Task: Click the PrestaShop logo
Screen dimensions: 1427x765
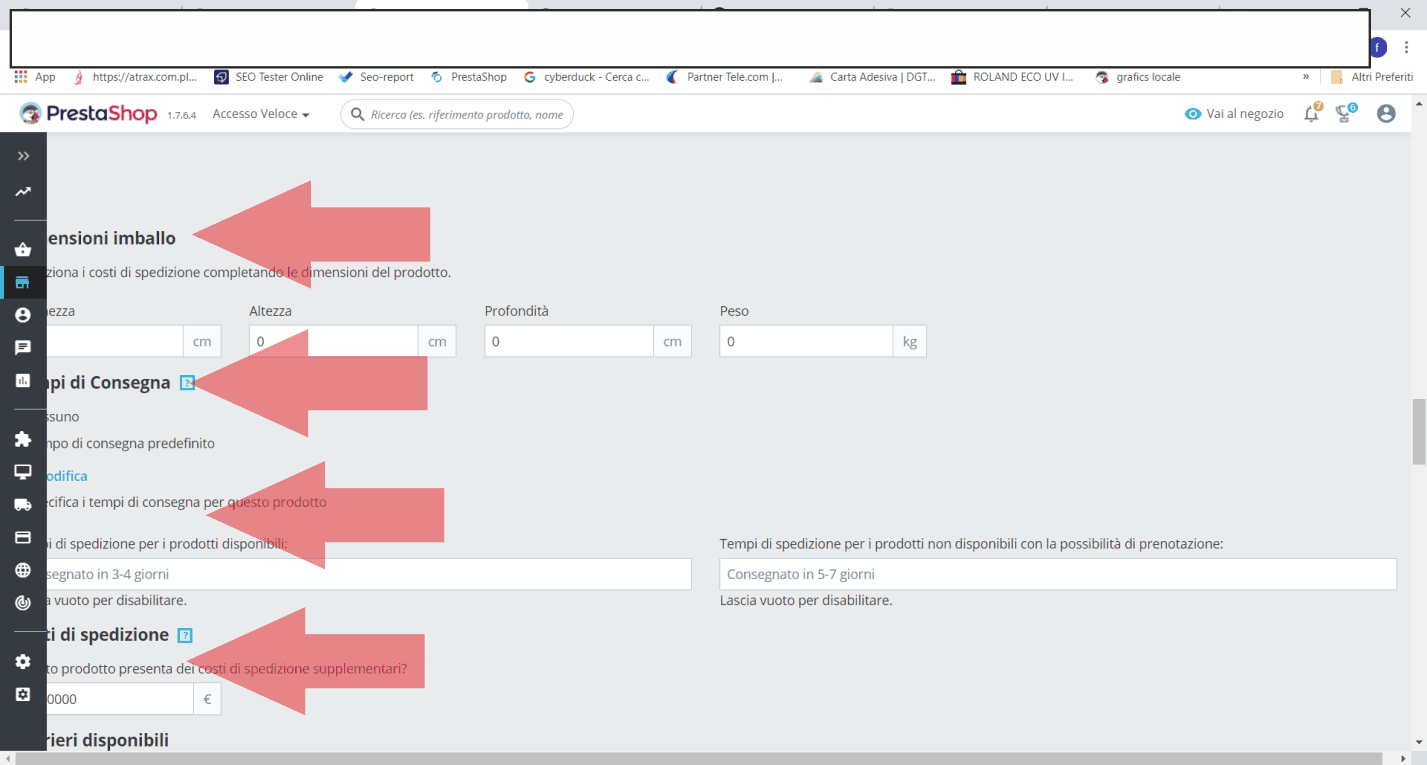Action: (88, 114)
